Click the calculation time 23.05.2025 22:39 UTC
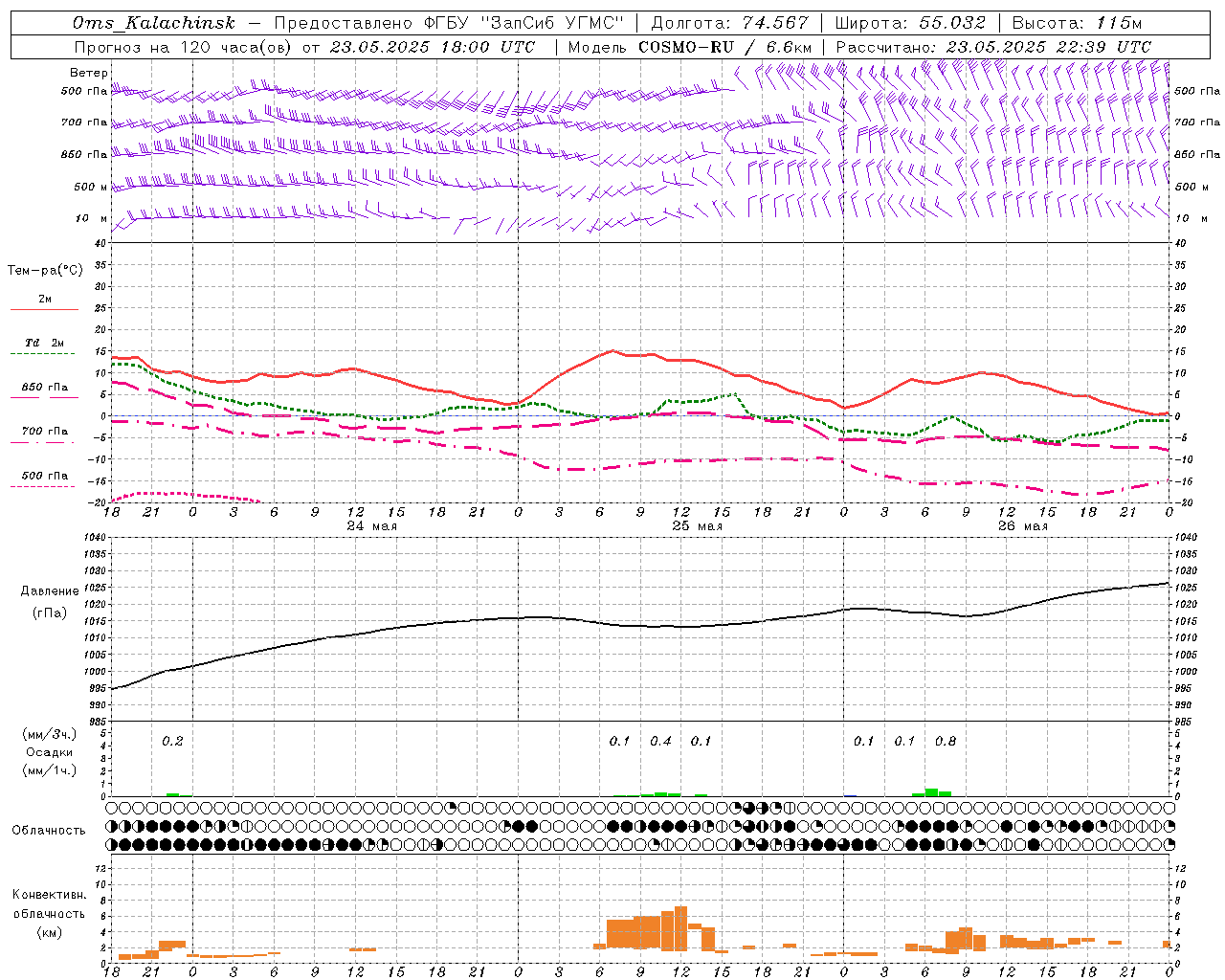The width and height of the screenshot is (1225, 980). click(1048, 47)
